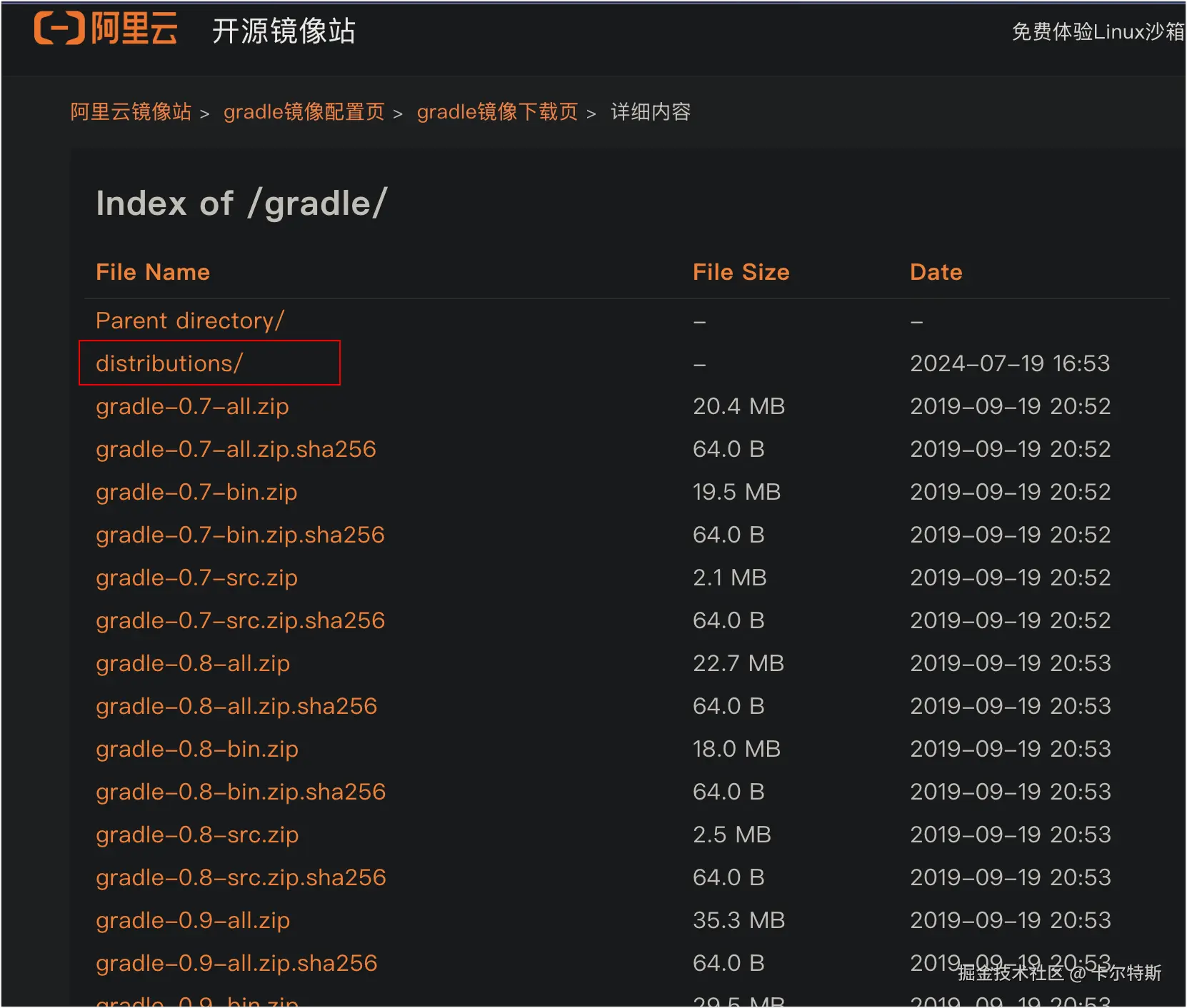The image size is (1187, 1008).
Task: Download gradle-0.8-src.zip
Action: tap(197, 835)
